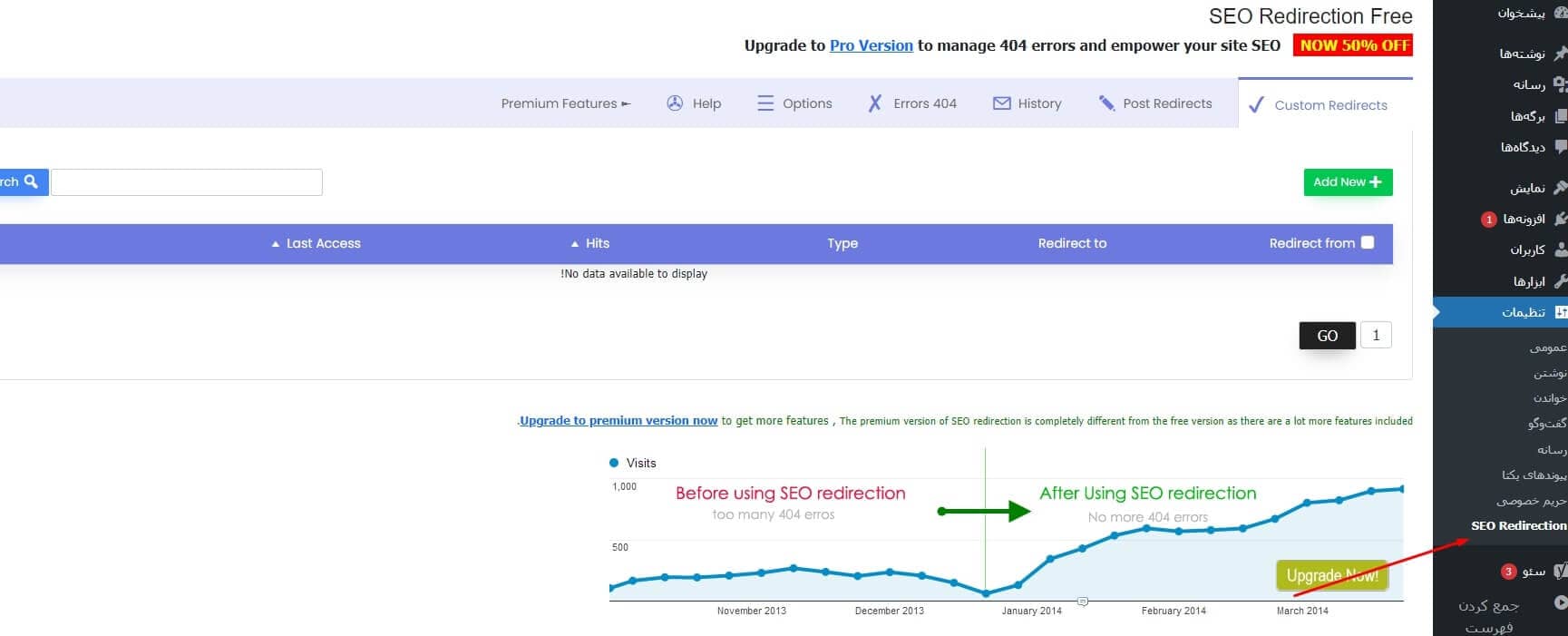1568x636 pixels.
Task: Click the Options hamburger icon
Action: [765, 103]
